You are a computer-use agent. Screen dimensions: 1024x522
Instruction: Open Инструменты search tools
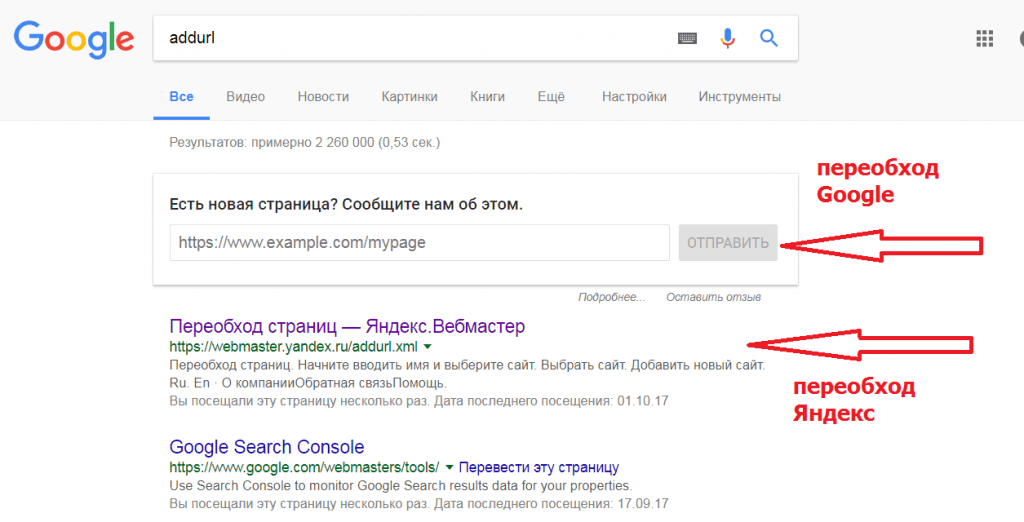(x=739, y=97)
